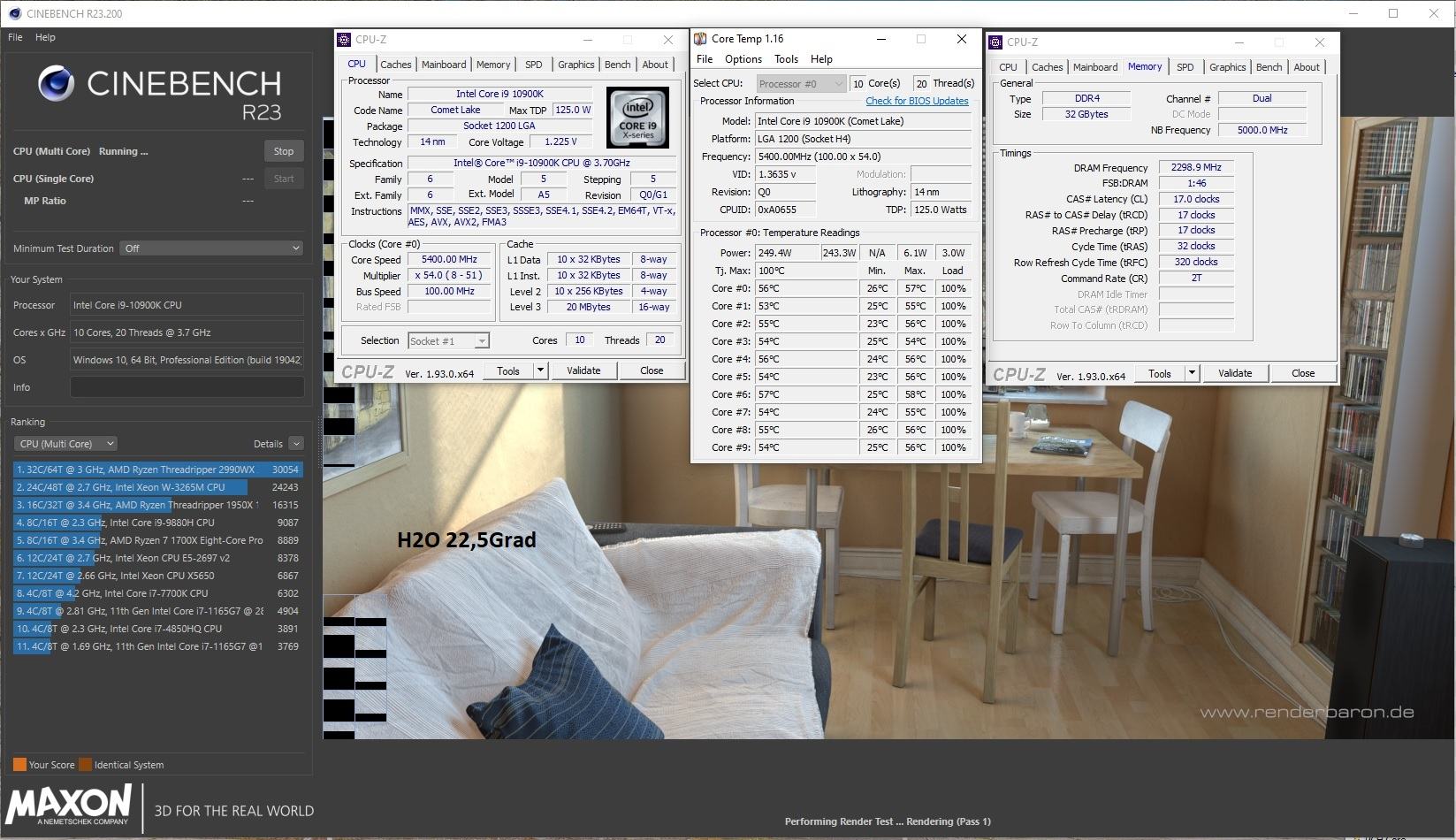Select the Intel Xeon W-3265M ranking row
The width and height of the screenshot is (1456, 840).
click(157, 487)
